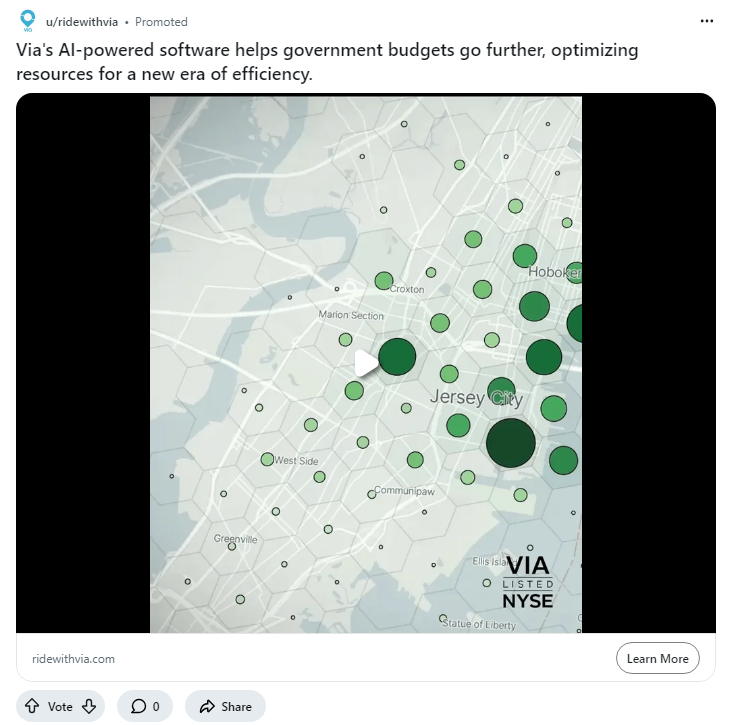Viewport: 732px width, 725px height.
Task: Click the Vote label between arrows
Action: coord(61,707)
